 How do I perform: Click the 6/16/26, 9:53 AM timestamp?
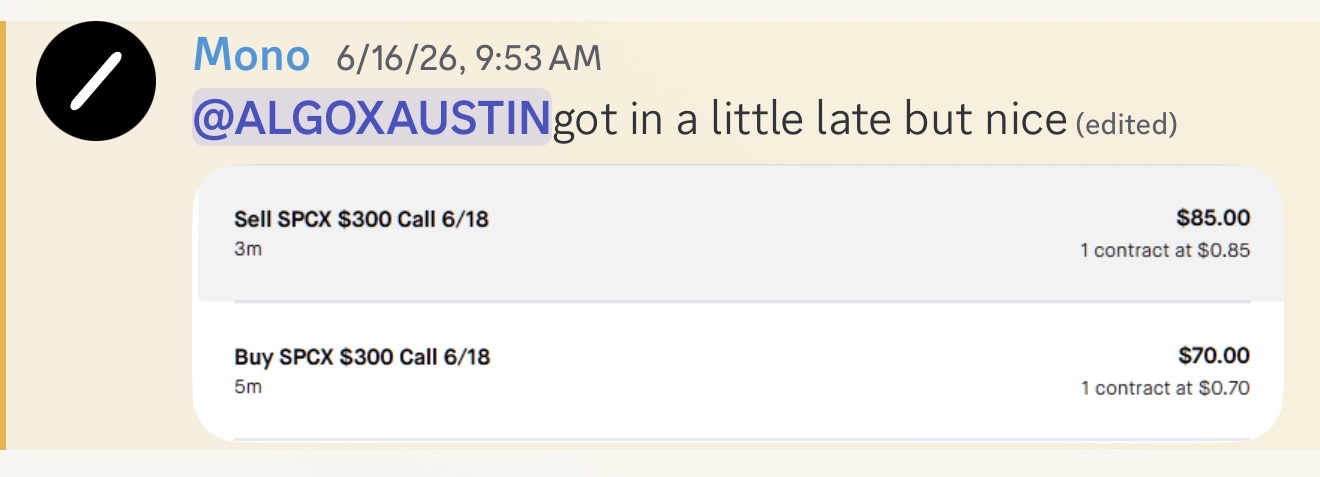coord(469,58)
